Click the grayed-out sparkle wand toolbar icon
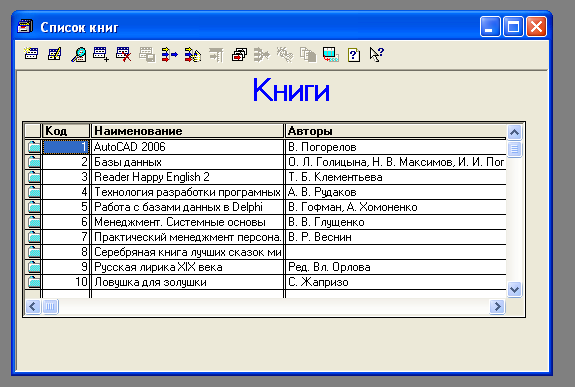This screenshot has height=387, width=575. click(285, 54)
